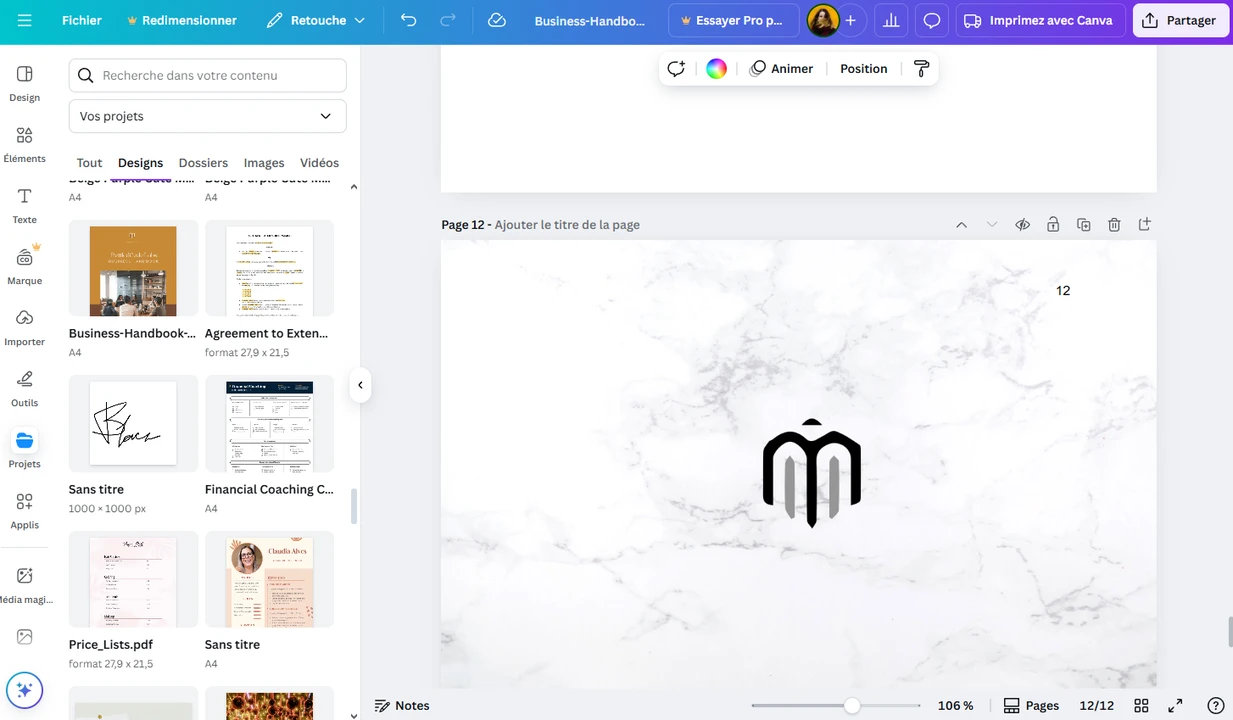
Task: Open the 106 % zoom level menu
Action: point(955,705)
